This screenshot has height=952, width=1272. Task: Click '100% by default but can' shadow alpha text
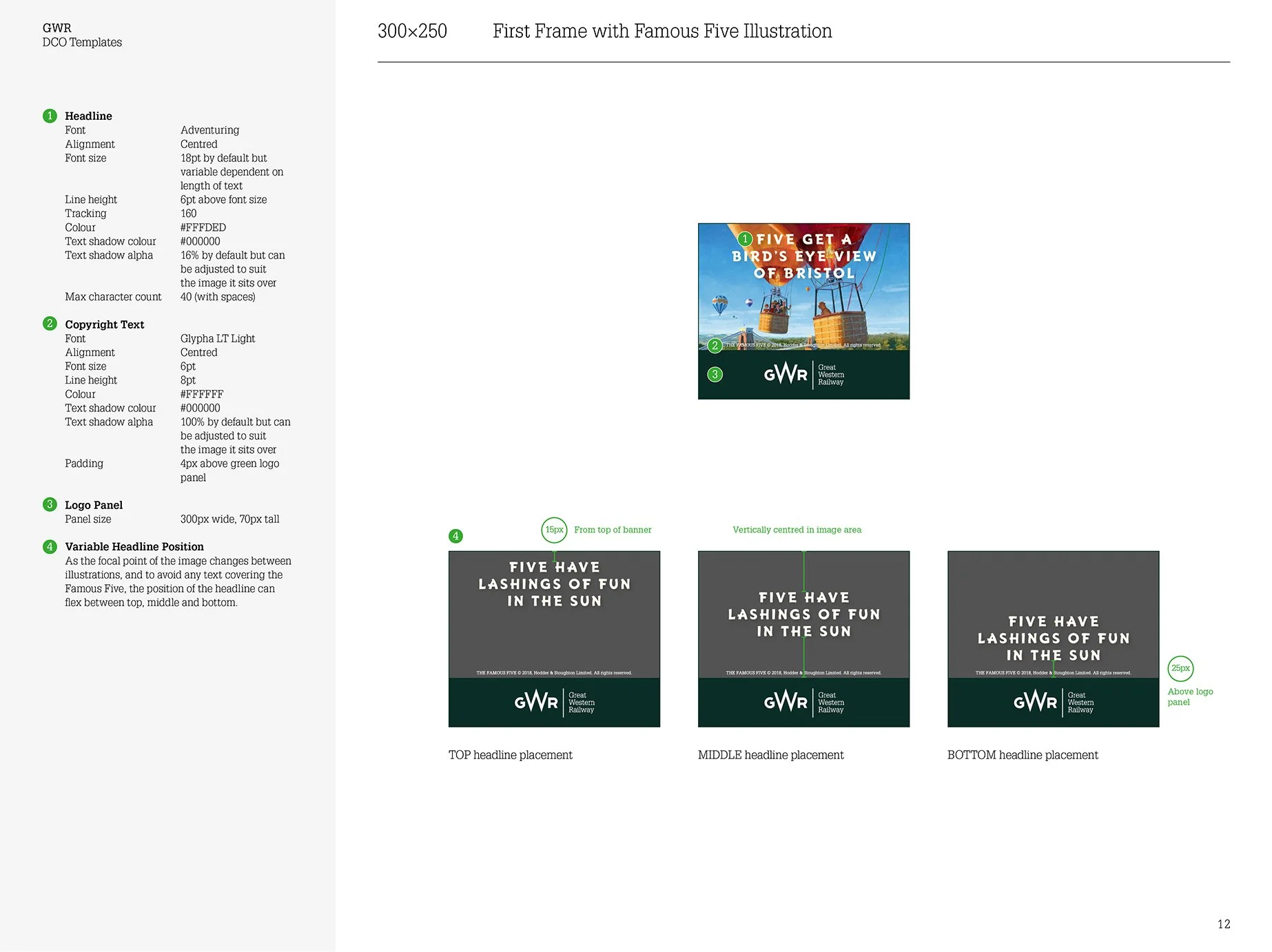click(236, 422)
